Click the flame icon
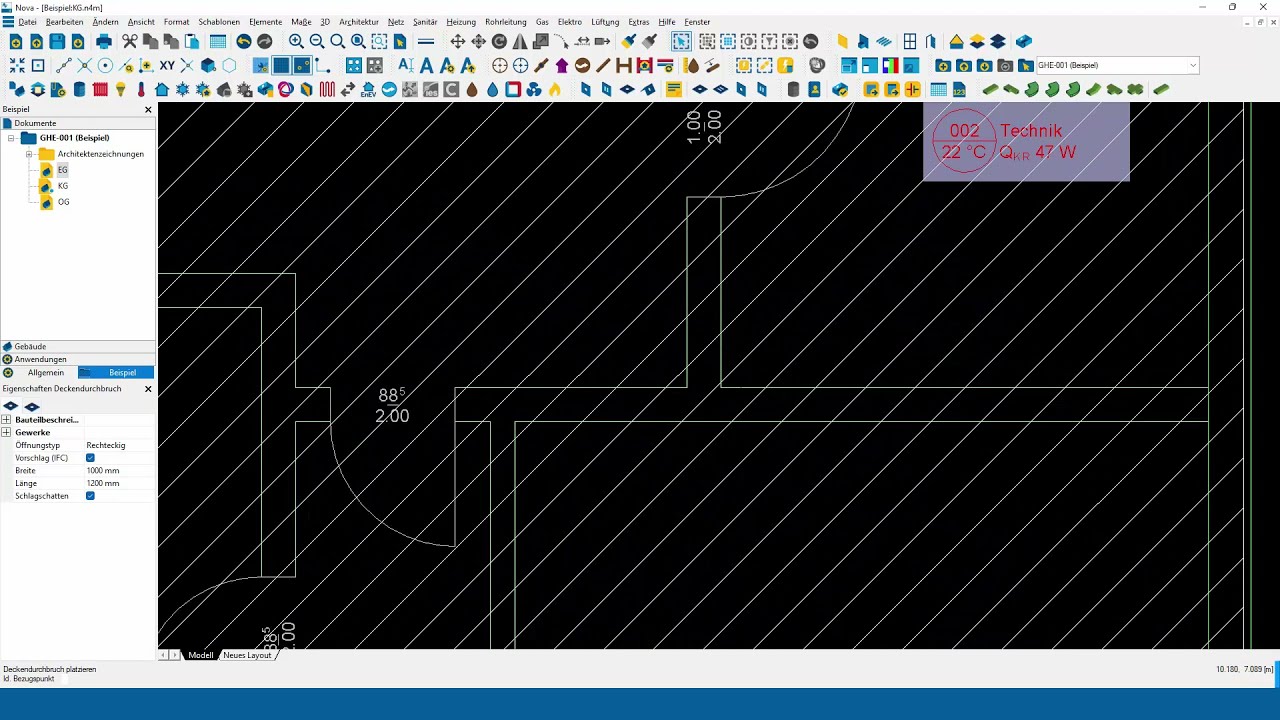 click(554, 89)
